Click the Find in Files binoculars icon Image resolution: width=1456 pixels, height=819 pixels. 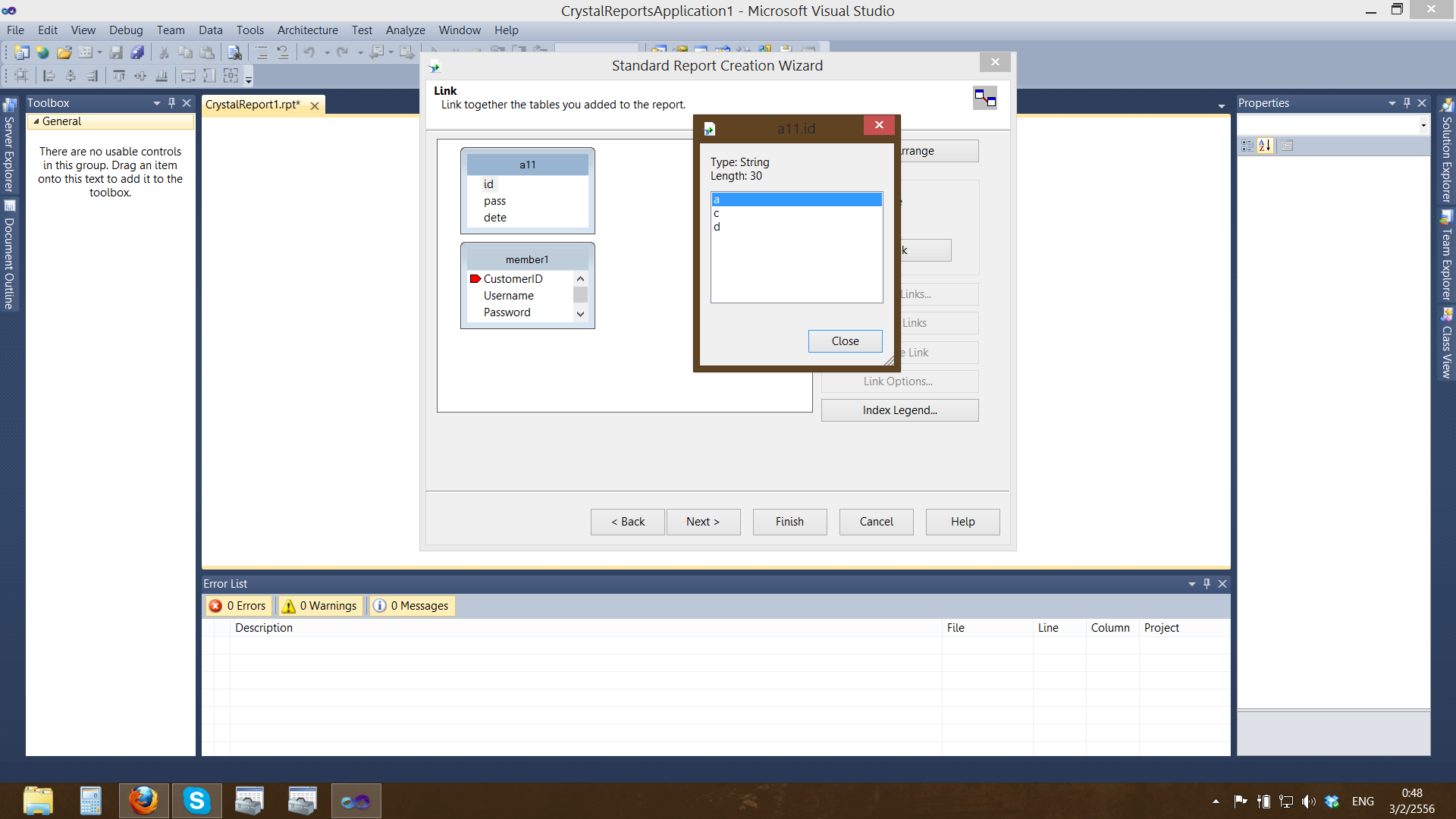(x=235, y=52)
